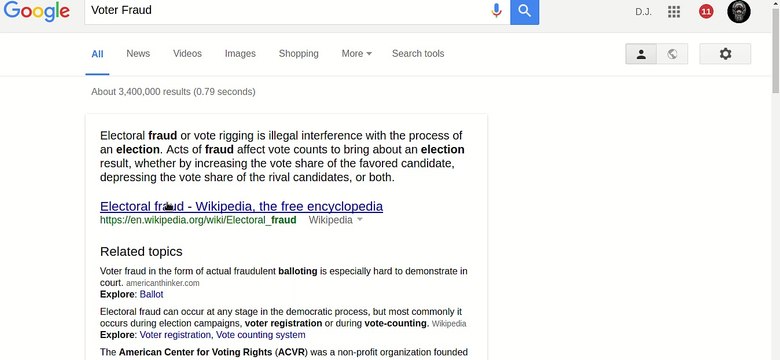
Task: Hide private results with the globe icon
Action: click(673, 54)
